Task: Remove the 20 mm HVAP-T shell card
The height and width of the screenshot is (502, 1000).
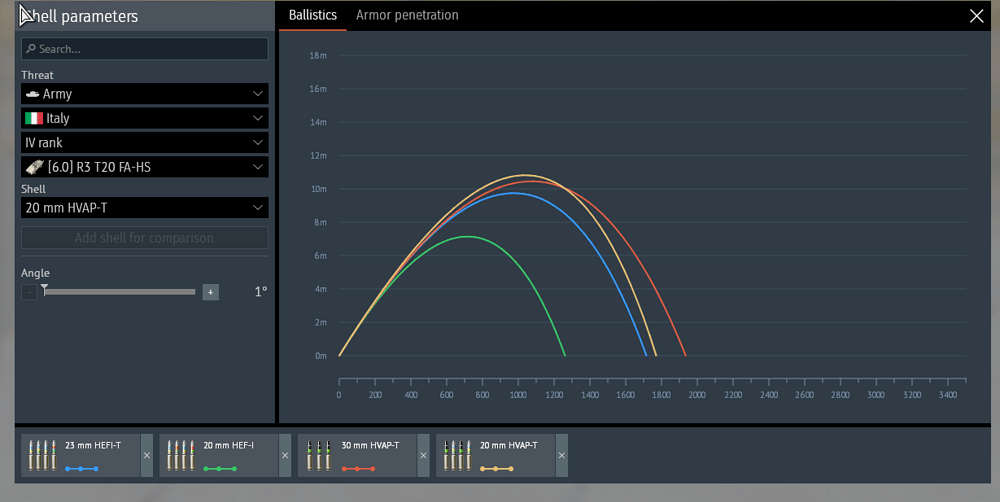Action: click(x=561, y=455)
